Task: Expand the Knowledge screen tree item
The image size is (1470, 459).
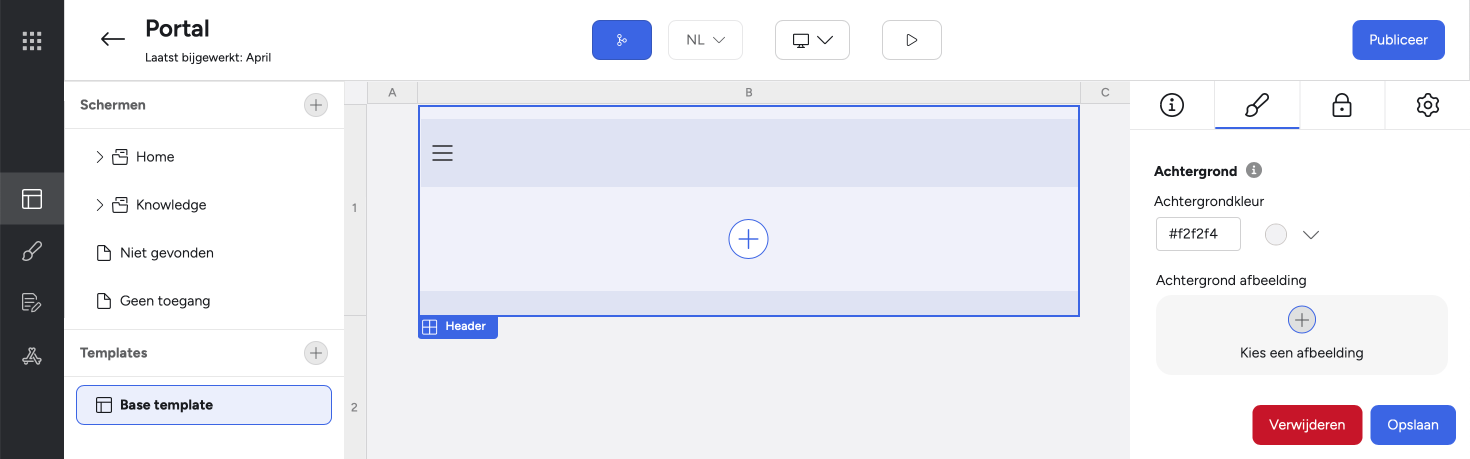Action: [99, 205]
